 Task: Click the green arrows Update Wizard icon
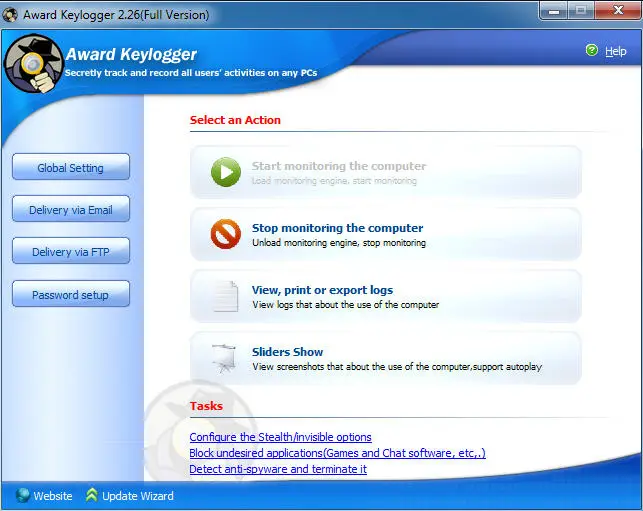[x=91, y=495]
